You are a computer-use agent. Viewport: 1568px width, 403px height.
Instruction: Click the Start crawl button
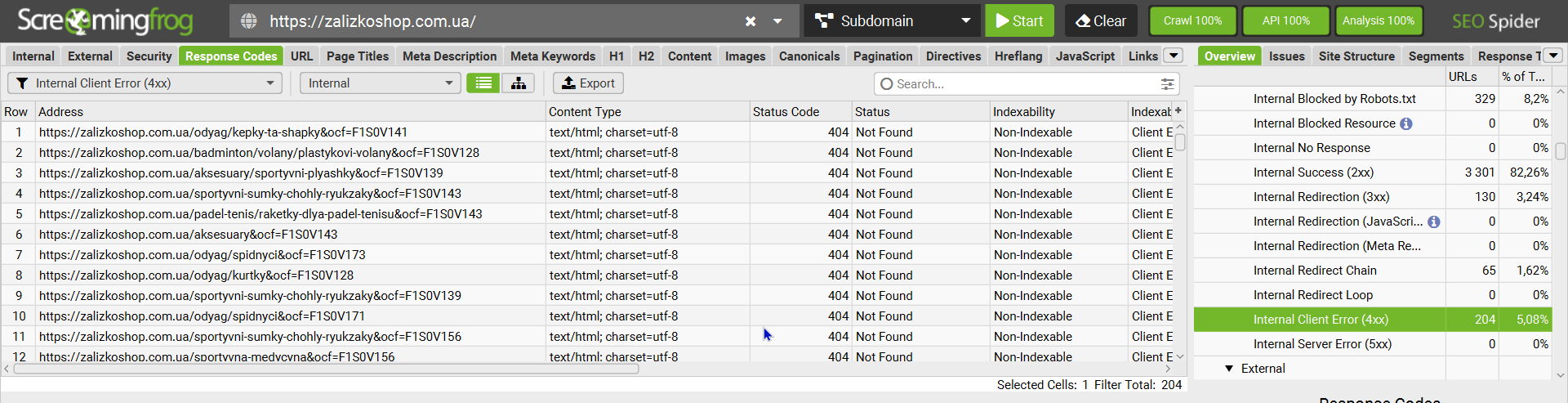(1018, 21)
